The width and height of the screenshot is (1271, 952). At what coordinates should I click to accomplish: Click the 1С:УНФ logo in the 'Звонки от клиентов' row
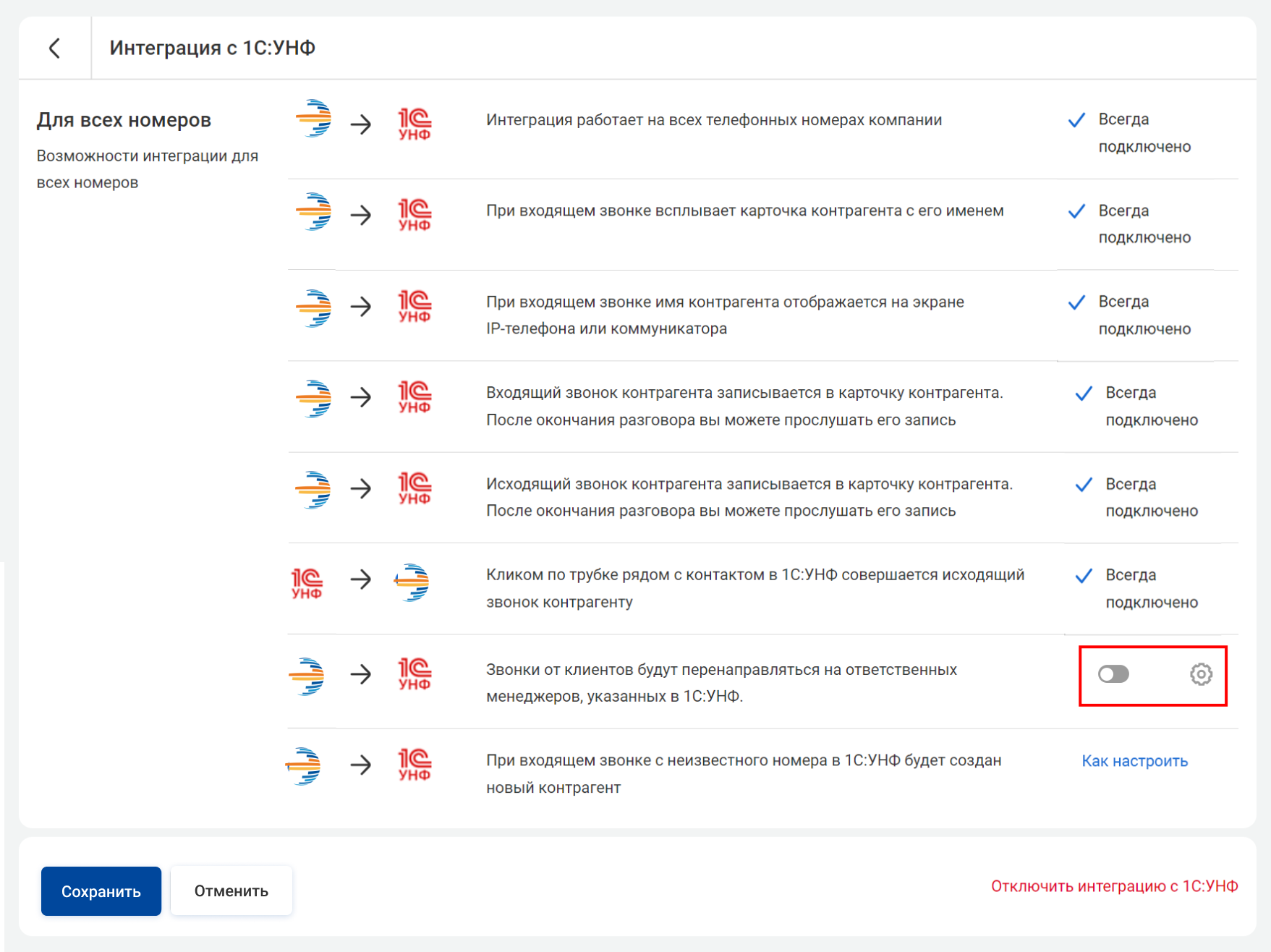[415, 673]
